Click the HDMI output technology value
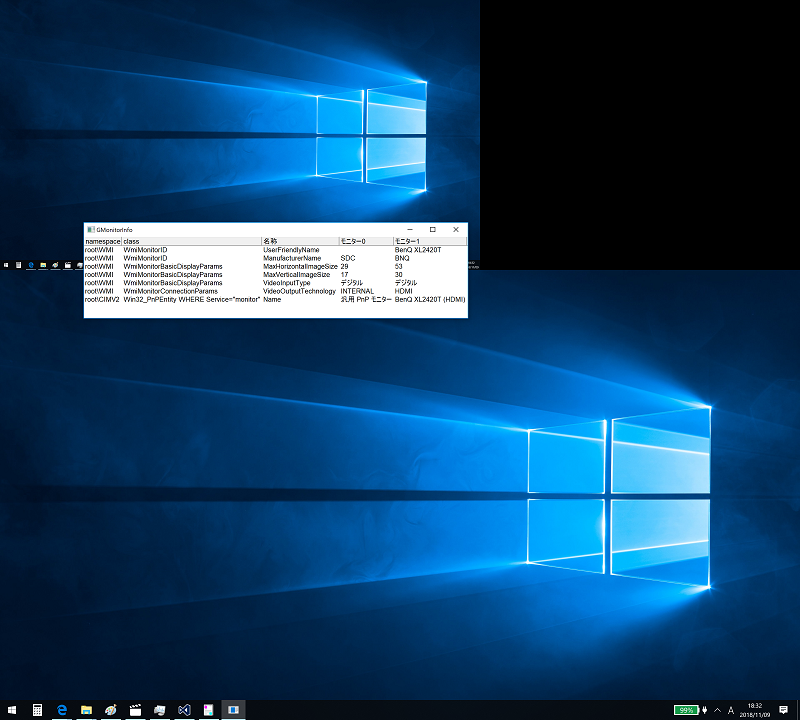The width and height of the screenshot is (800, 720). point(403,291)
